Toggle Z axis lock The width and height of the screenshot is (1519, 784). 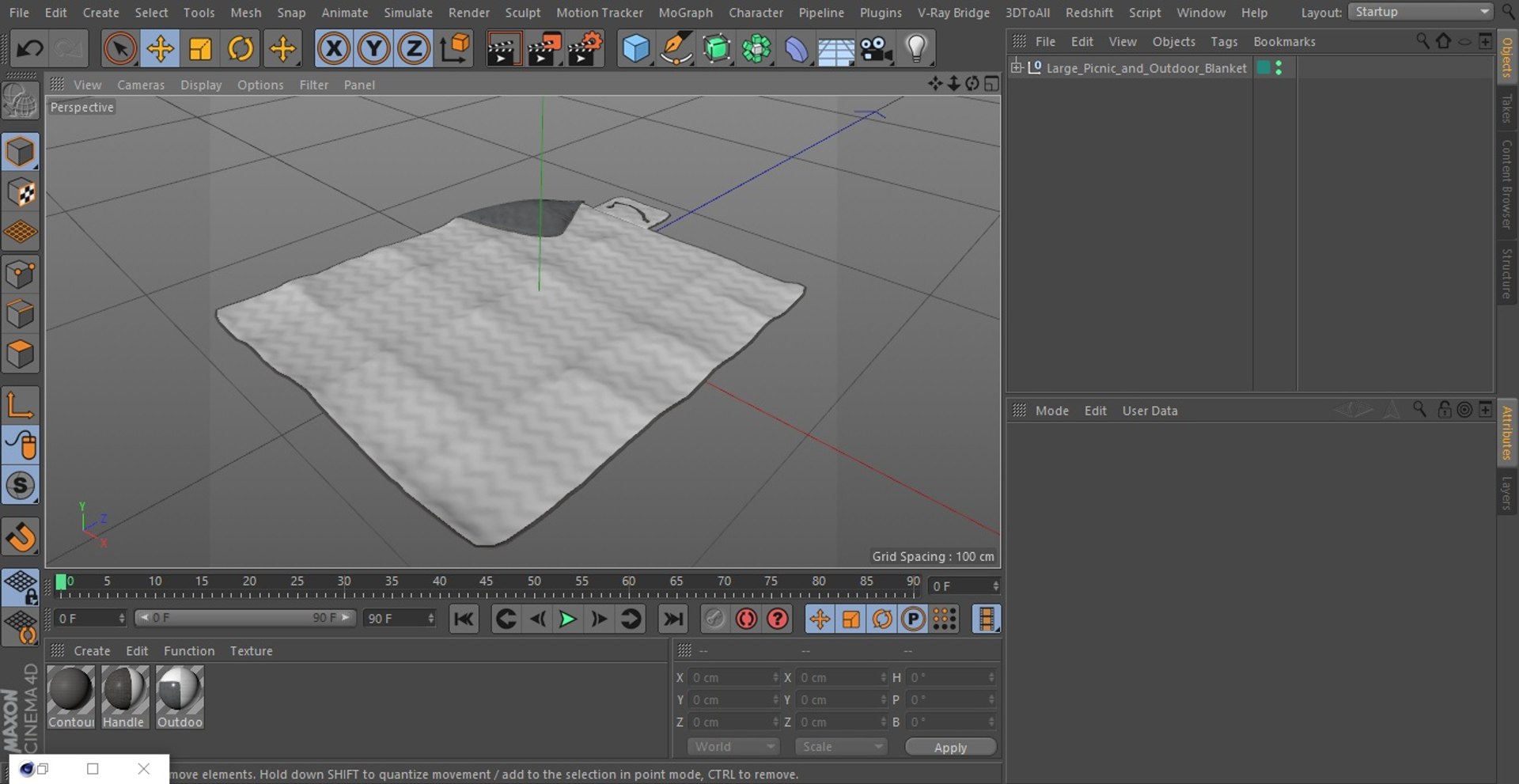[414, 49]
